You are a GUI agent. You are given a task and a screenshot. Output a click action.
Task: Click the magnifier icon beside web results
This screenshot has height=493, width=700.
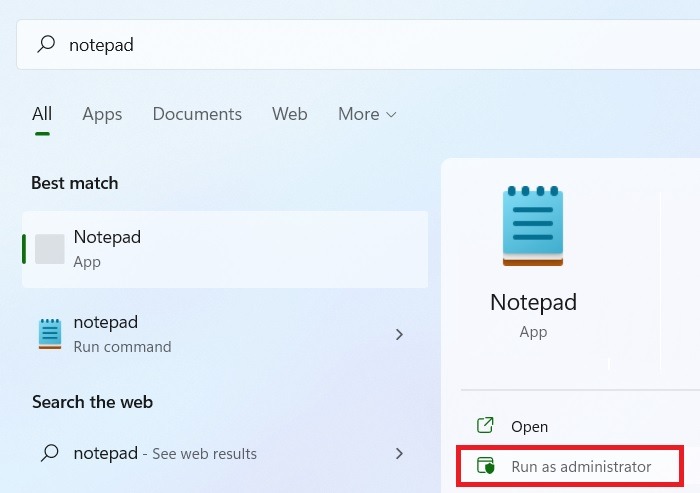coord(50,453)
